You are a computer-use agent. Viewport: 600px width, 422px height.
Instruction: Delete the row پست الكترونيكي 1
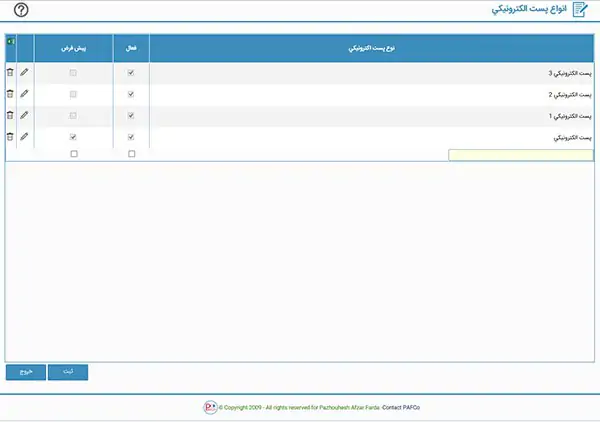[x=10, y=115]
